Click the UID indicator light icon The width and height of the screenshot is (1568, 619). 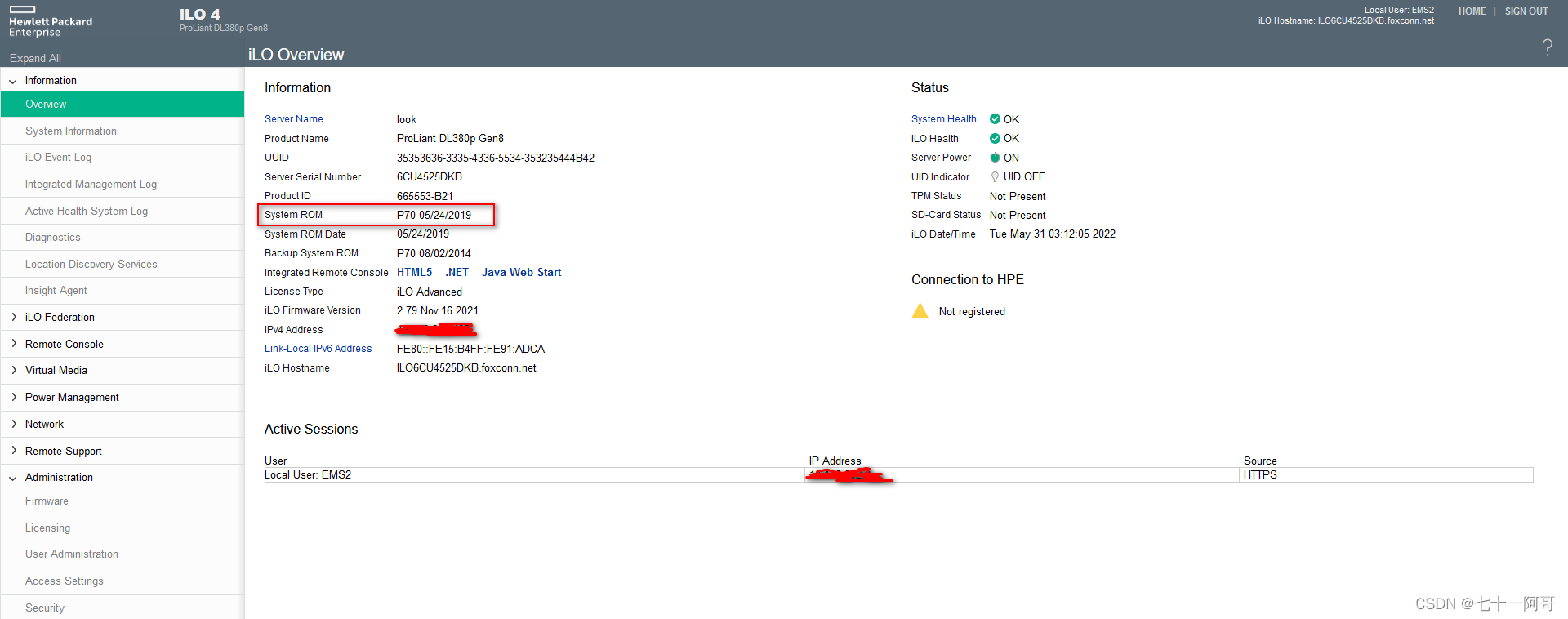click(x=995, y=176)
